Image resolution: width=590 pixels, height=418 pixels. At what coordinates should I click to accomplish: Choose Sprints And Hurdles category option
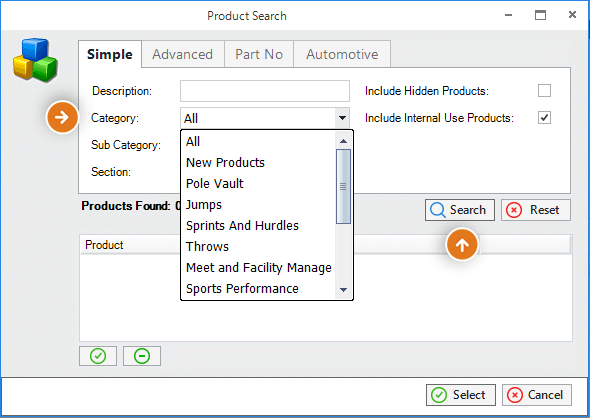pos(242,226)
